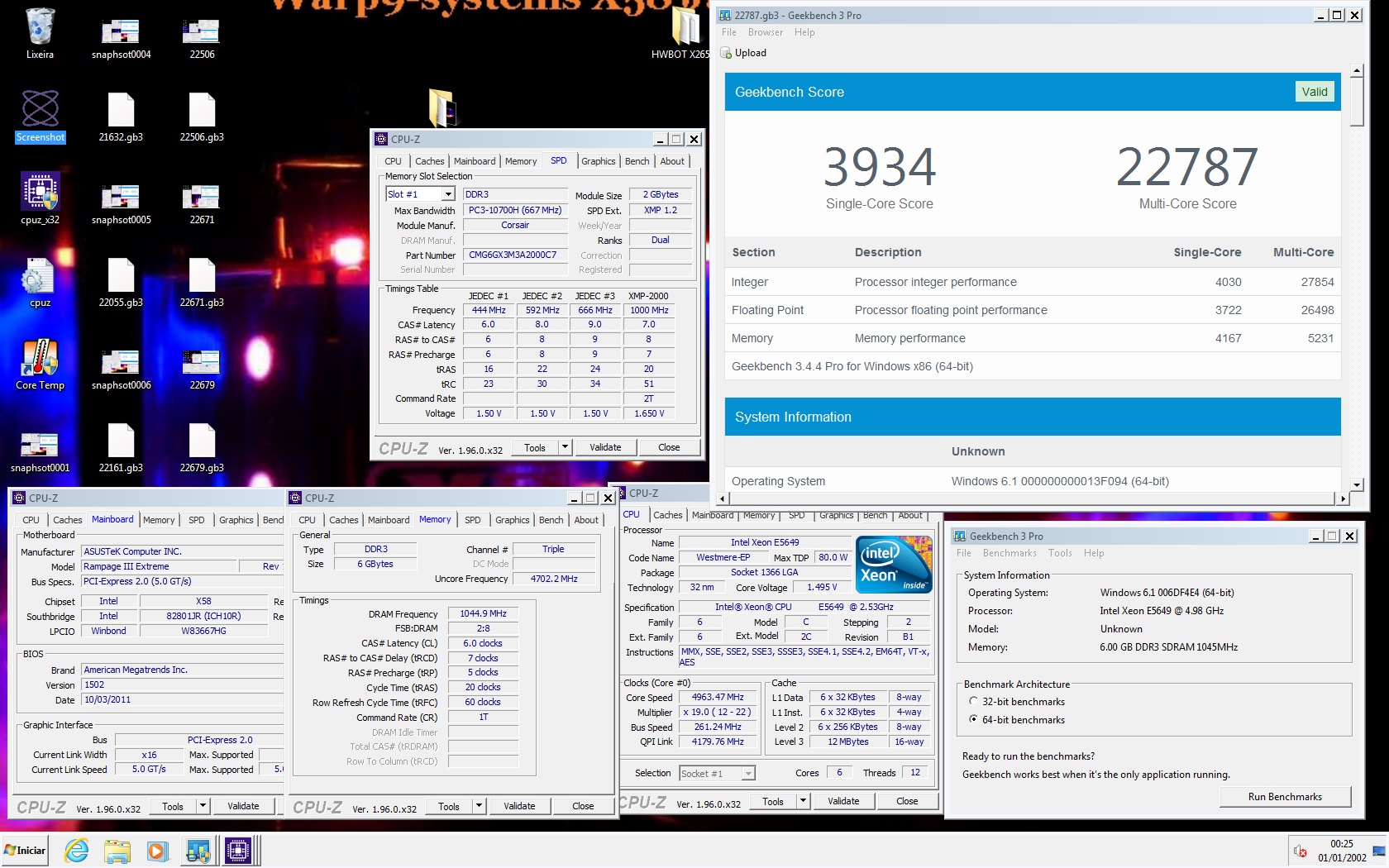Open Benchmarks menu in Geekbench 3 Pro
Screen dimensions: 1389x868
pos(1010,553)
